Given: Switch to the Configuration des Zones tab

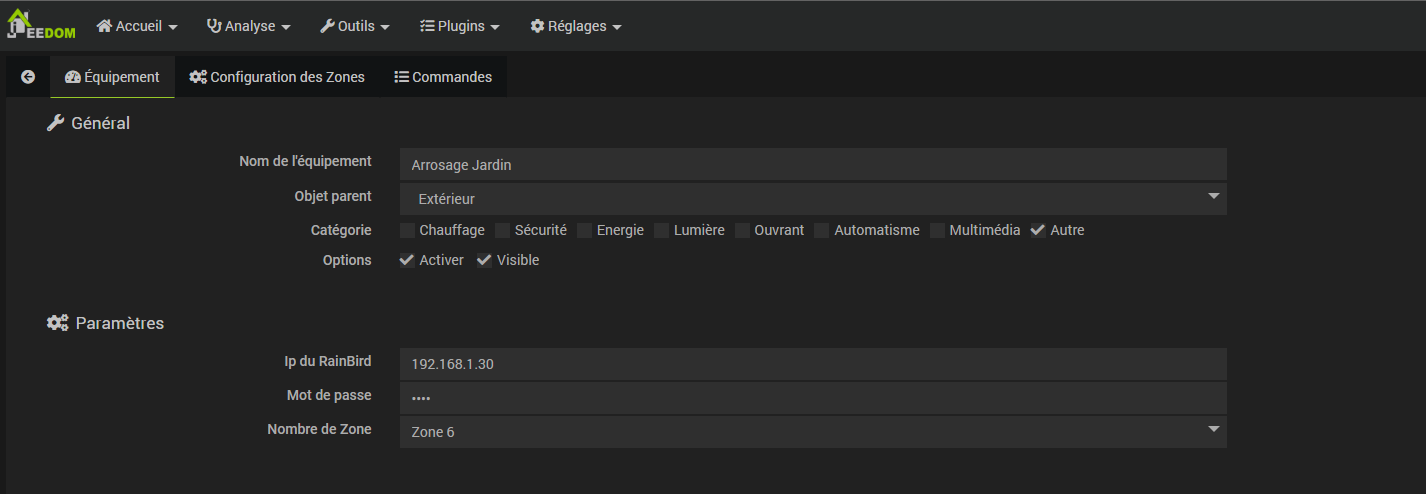Looking at the screenshot, I should [277, 77].
